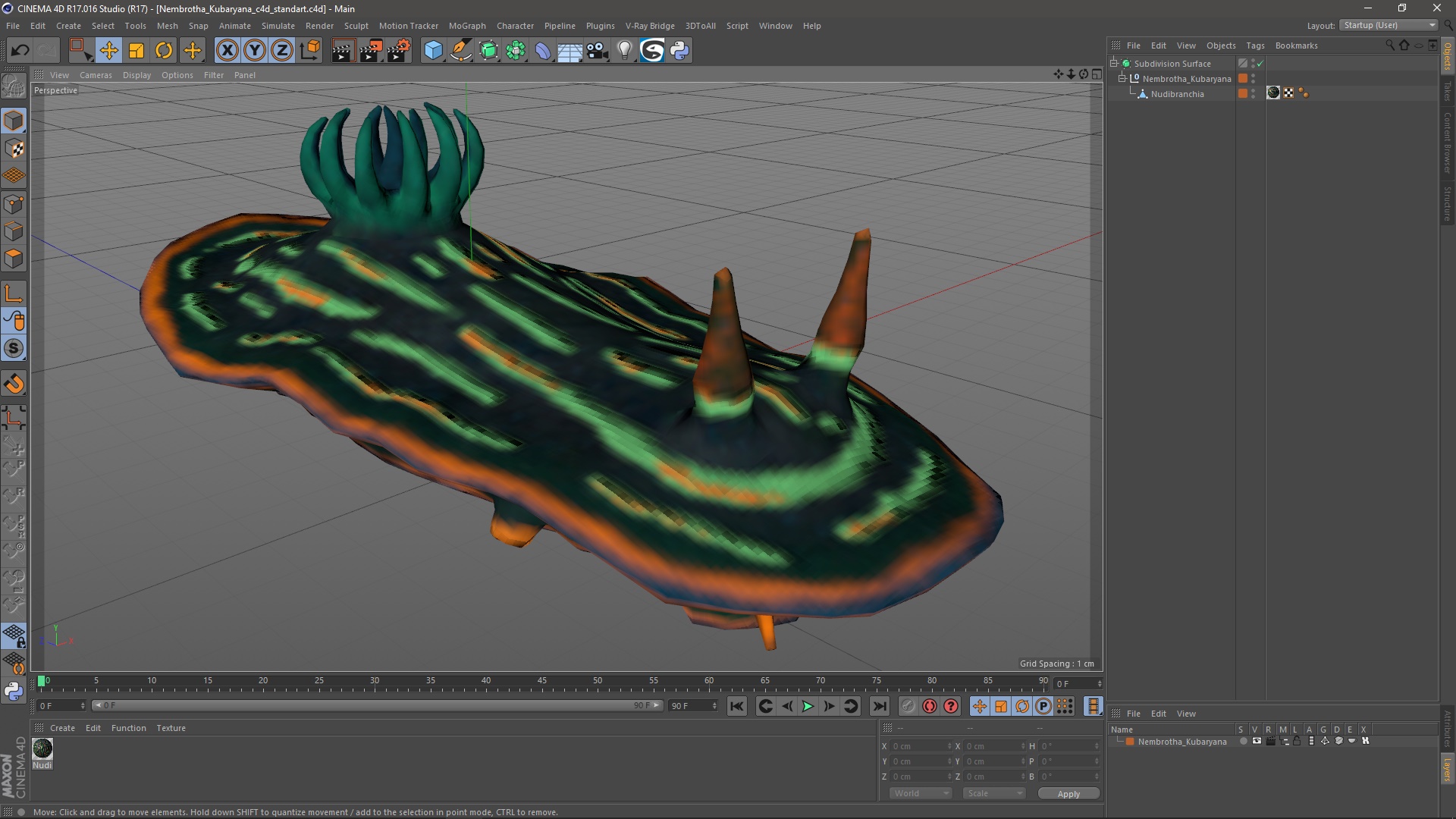
Task: Add a Cube primitive object
Action: click(x=433, y=51)
